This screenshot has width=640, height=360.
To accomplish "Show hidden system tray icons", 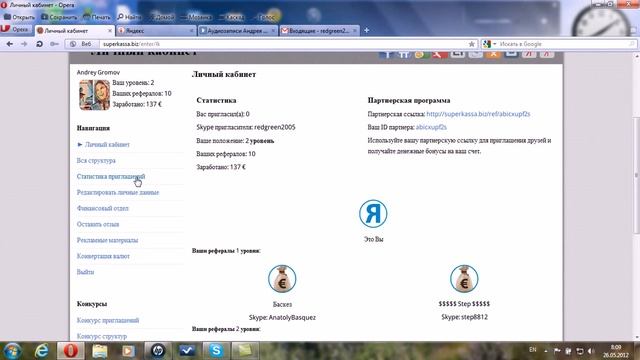I will (546, 351).
